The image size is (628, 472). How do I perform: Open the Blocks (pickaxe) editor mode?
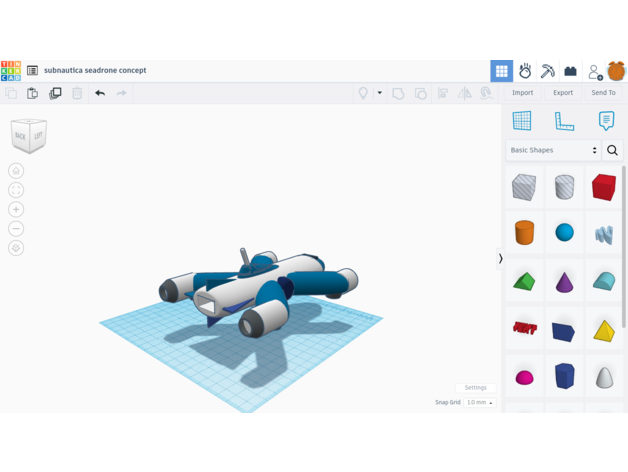point(548,71)
